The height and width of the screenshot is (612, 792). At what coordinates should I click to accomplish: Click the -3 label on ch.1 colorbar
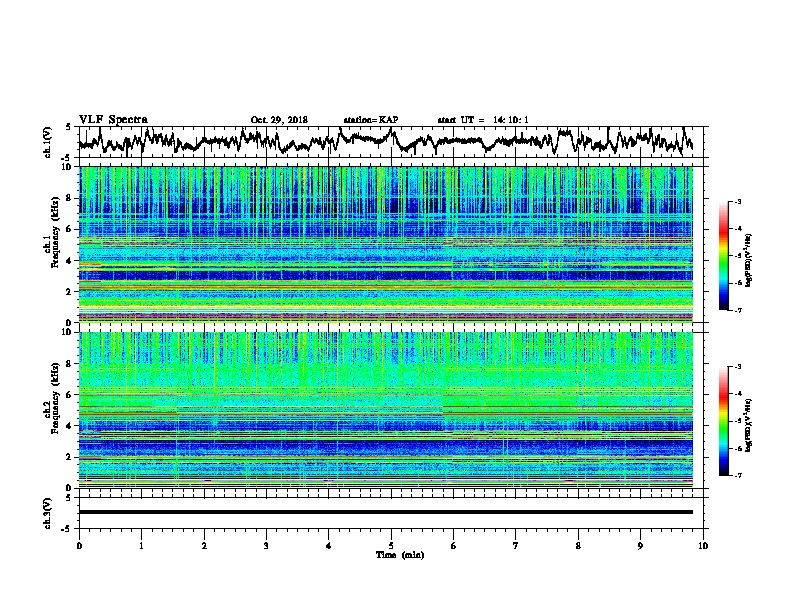tap(737, 201)
